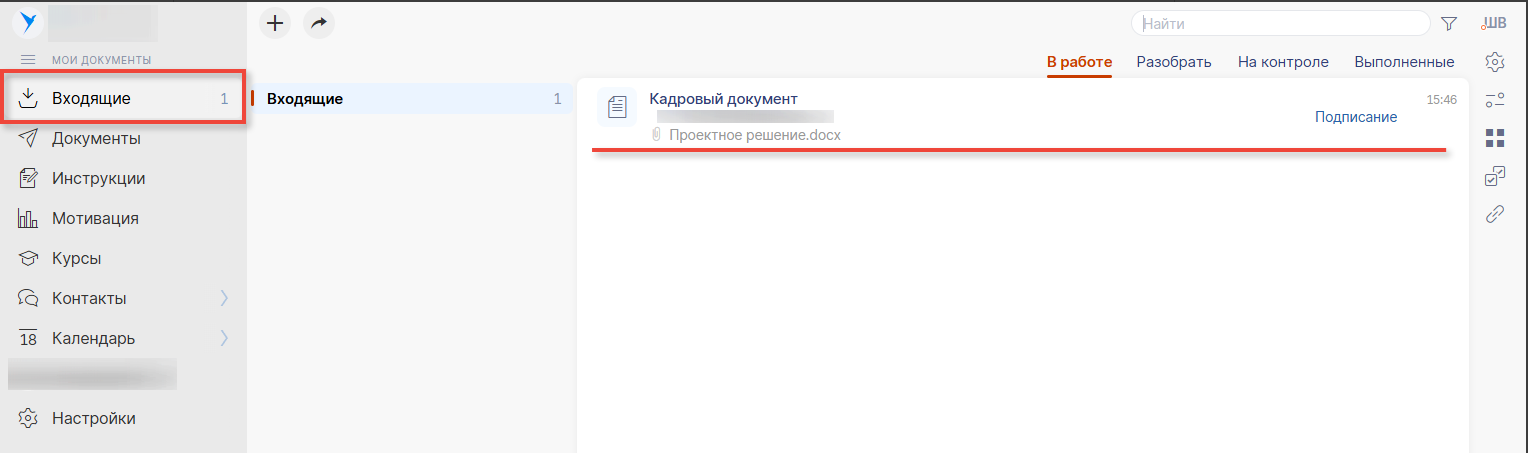Image resolution: width=1528 pixels, height=453 pixels.
Task: Expand the Контакты submenu chevron
Action: (x=224, y=298)
